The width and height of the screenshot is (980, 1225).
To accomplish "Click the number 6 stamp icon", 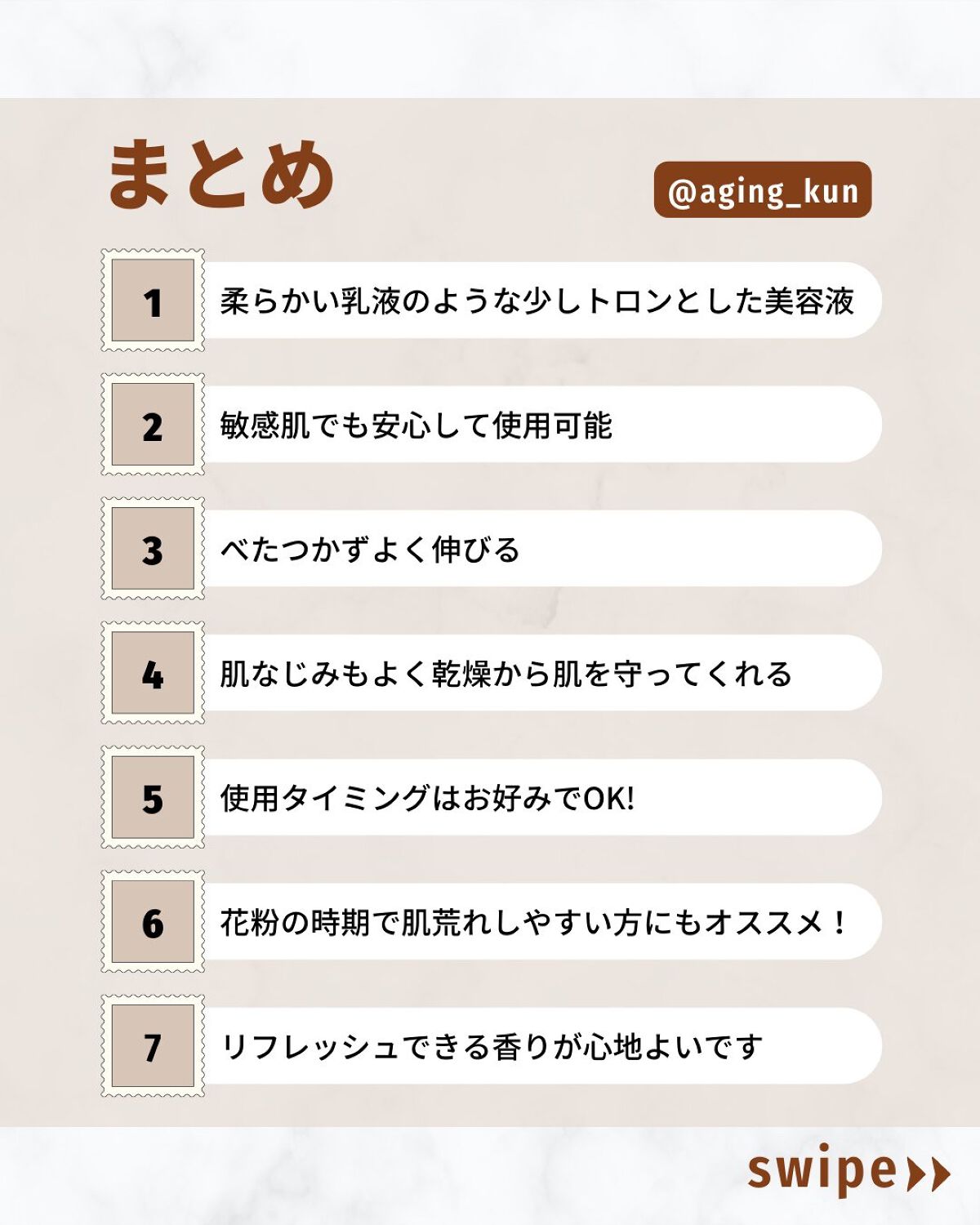I will [x=153, y=921].
